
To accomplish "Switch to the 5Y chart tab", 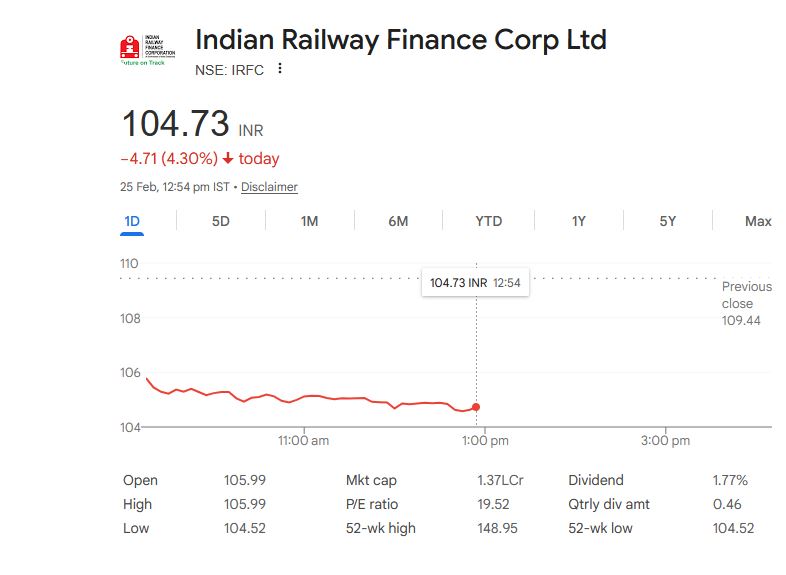I will [x=667, y=221].
